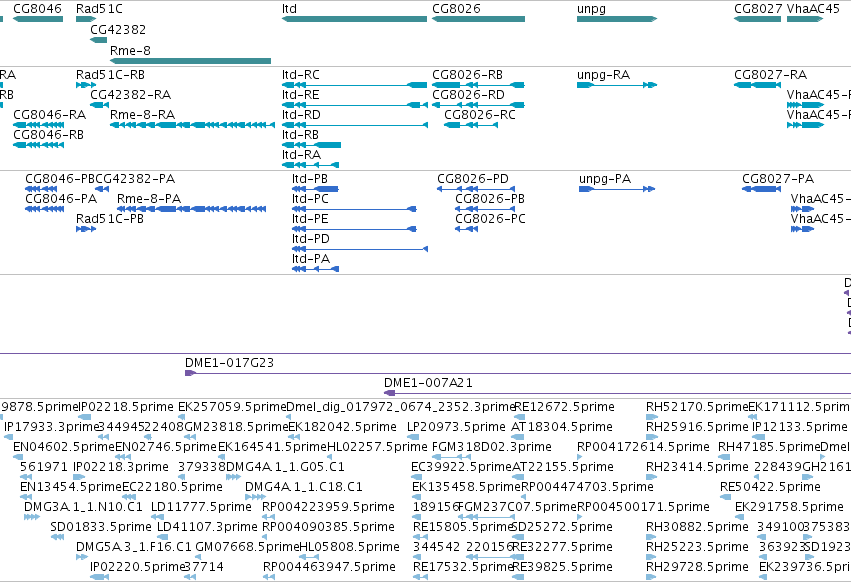851x582 pixels.
Task: Open the VhaAC45 gene label
Action: click(x=814, y=9)
